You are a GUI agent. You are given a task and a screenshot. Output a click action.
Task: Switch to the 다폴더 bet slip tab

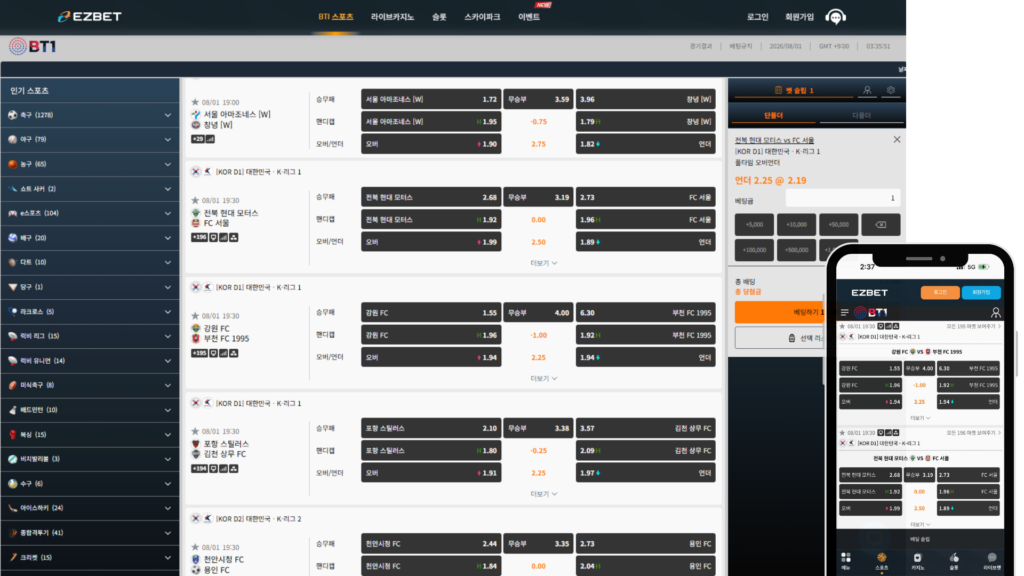[x=861, y=115]
